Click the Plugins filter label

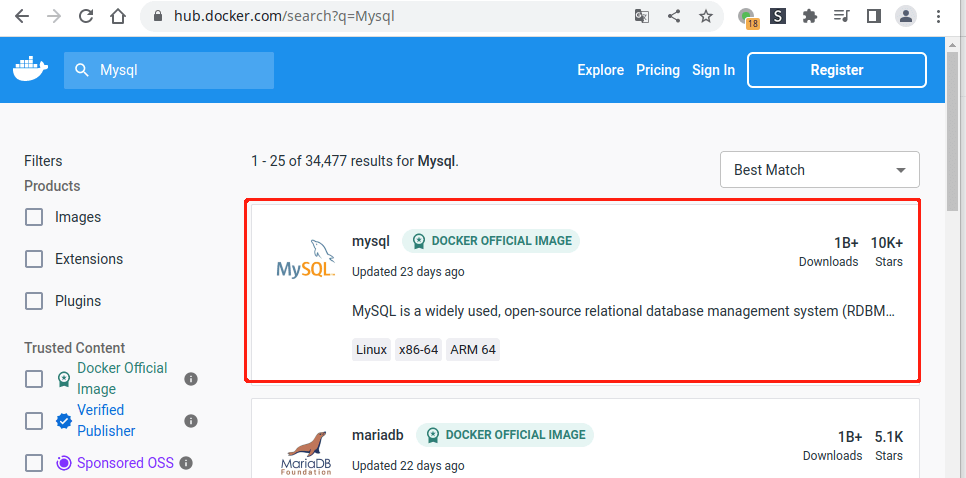(78, 301)
